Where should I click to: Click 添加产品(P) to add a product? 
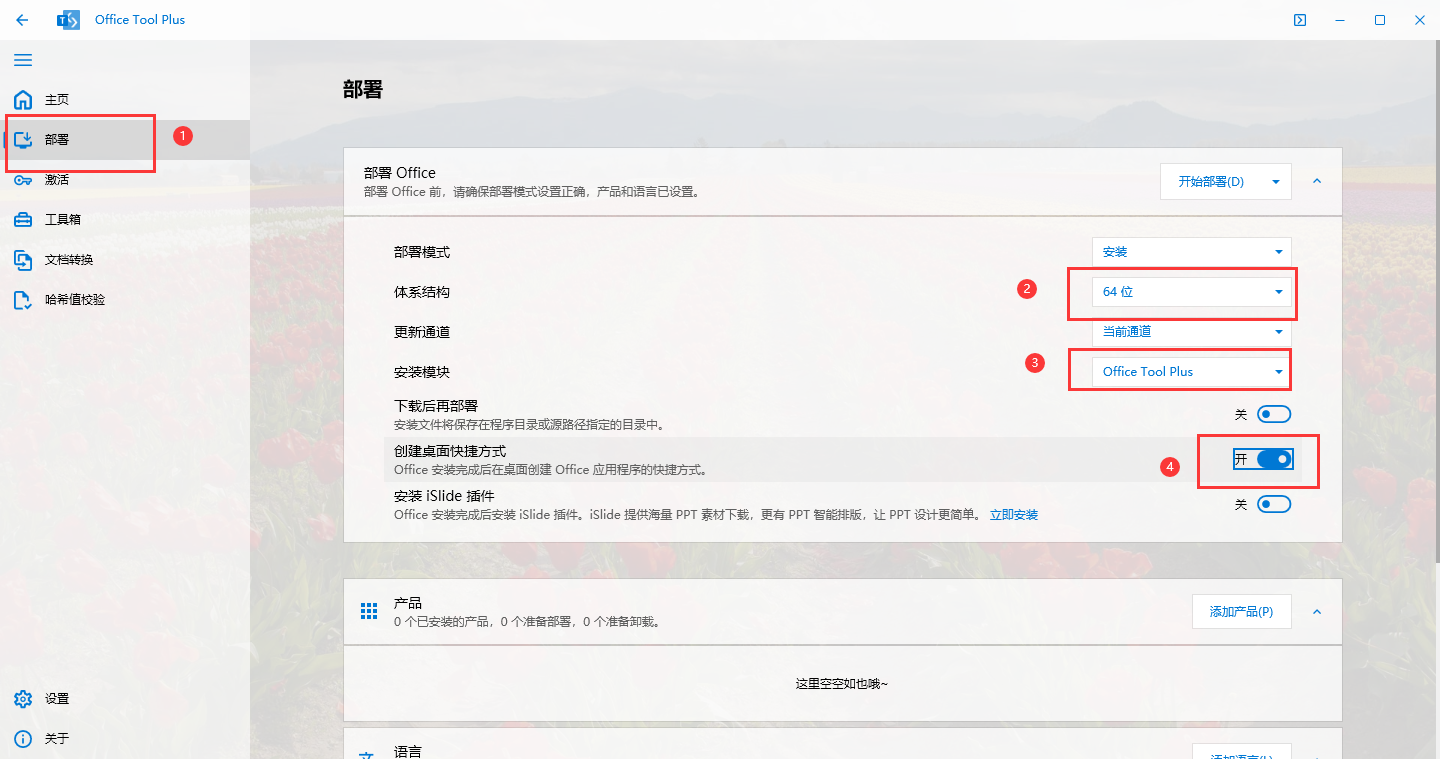pyautogui.click(x=1241, y=611)
